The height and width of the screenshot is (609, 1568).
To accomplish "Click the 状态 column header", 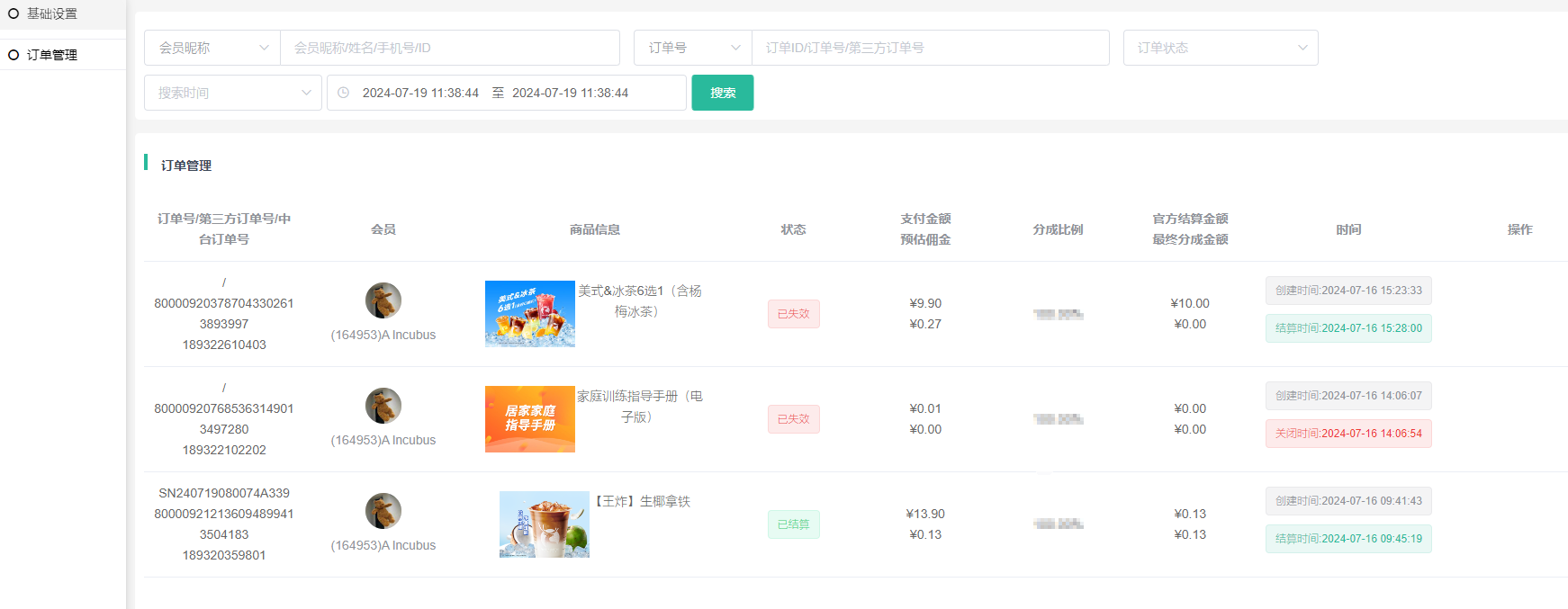I will tap(793, 229).
